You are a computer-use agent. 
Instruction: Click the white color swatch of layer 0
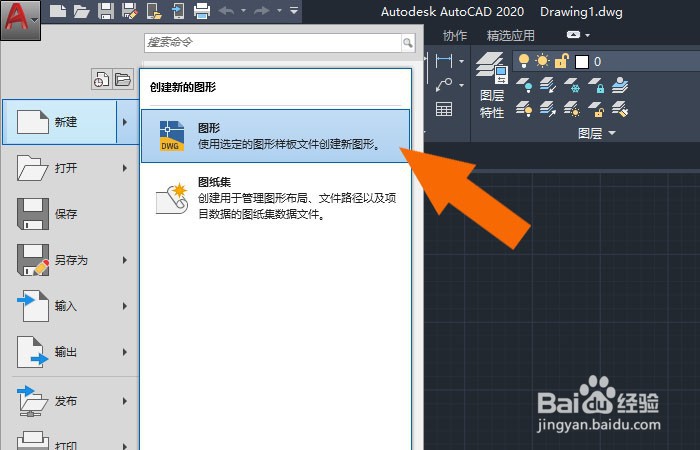tap(582, 62)
